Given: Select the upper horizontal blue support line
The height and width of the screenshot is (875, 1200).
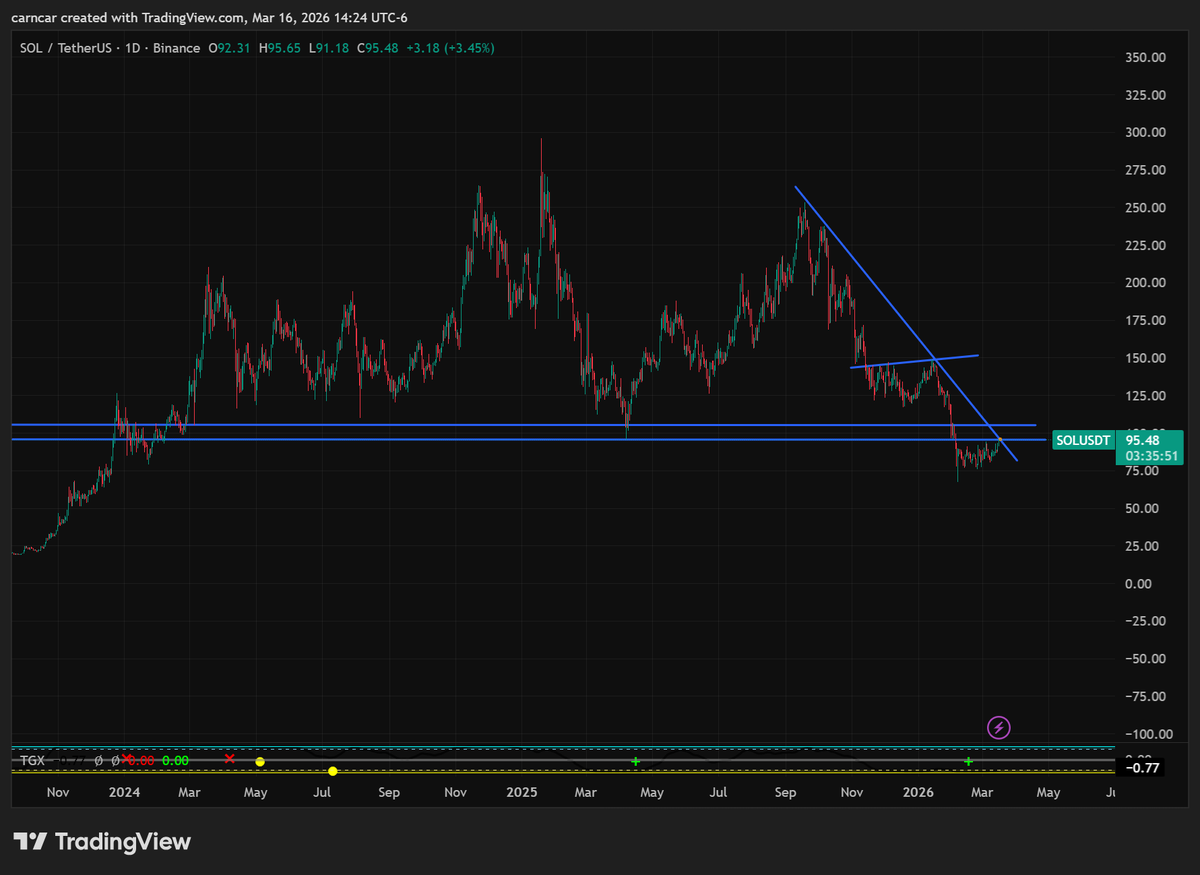Looking at the screenshot, I should [523, 425].
